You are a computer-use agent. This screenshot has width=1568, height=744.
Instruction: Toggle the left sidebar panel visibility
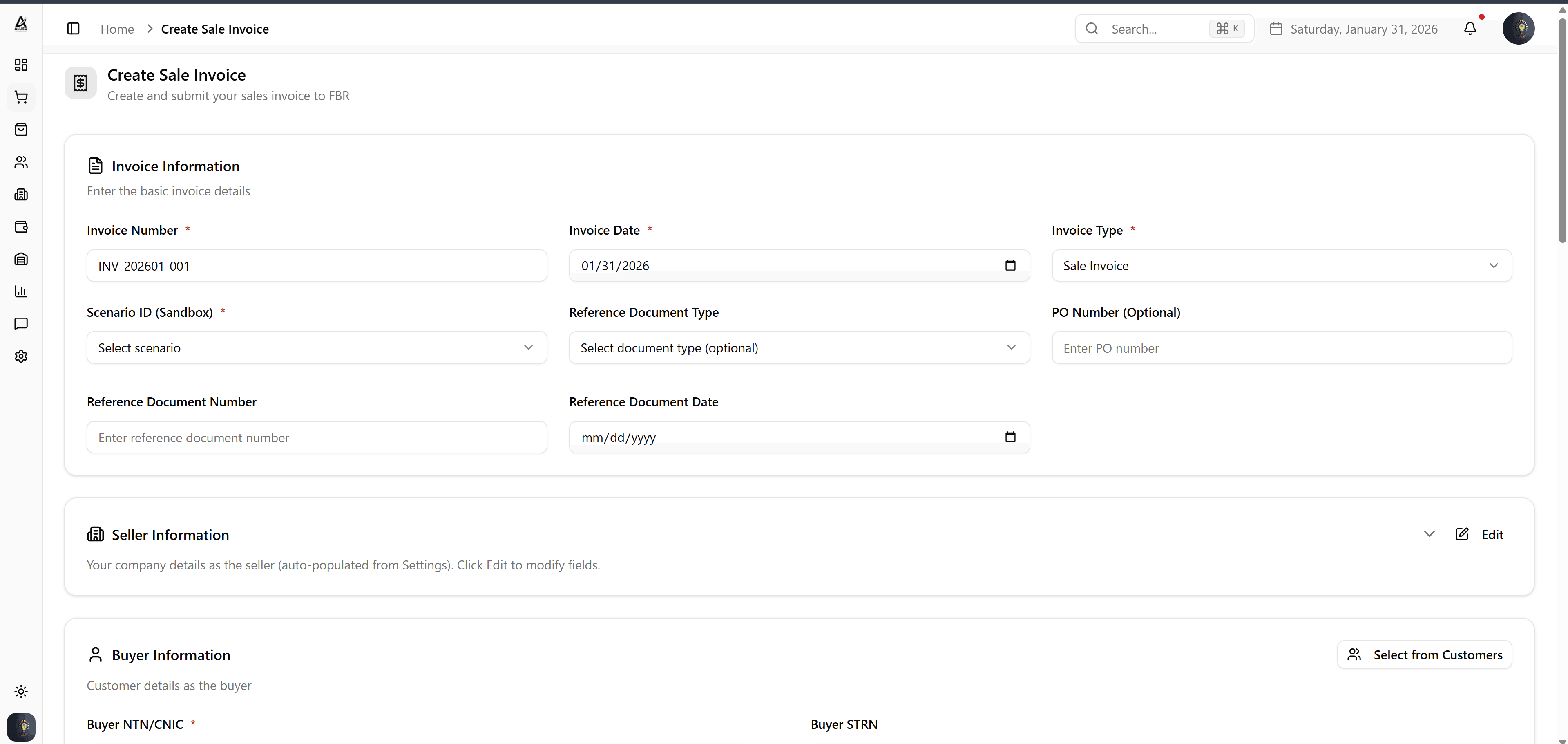click(72, 29)
